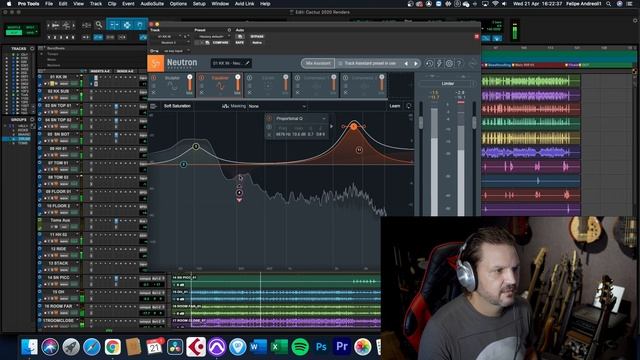Adjust the Limiter output gain fader
Image resolution: width=640 pixels, height=360 pixels.
(x=474, y=122)
